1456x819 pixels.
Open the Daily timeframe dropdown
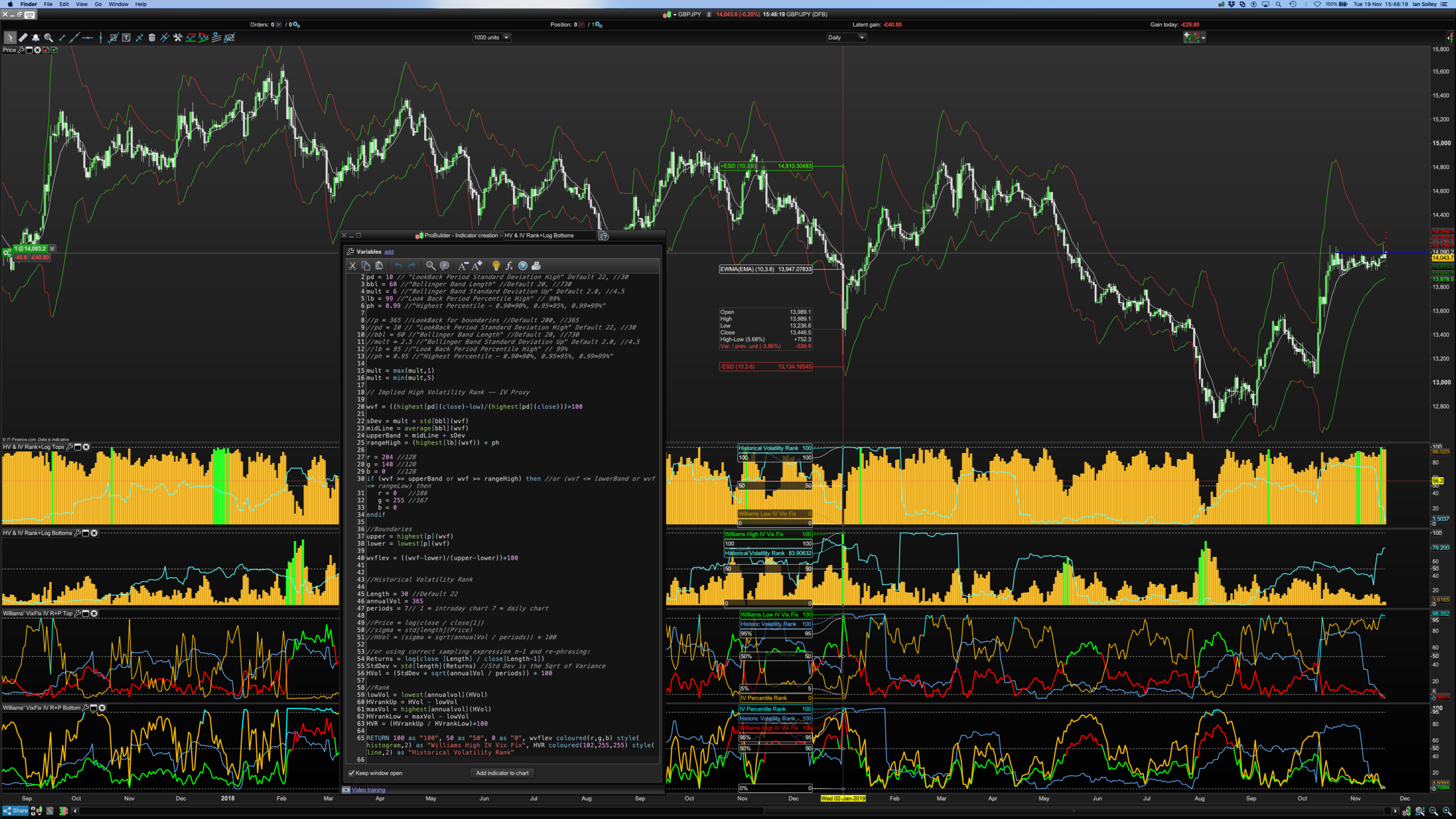[862, 38]
